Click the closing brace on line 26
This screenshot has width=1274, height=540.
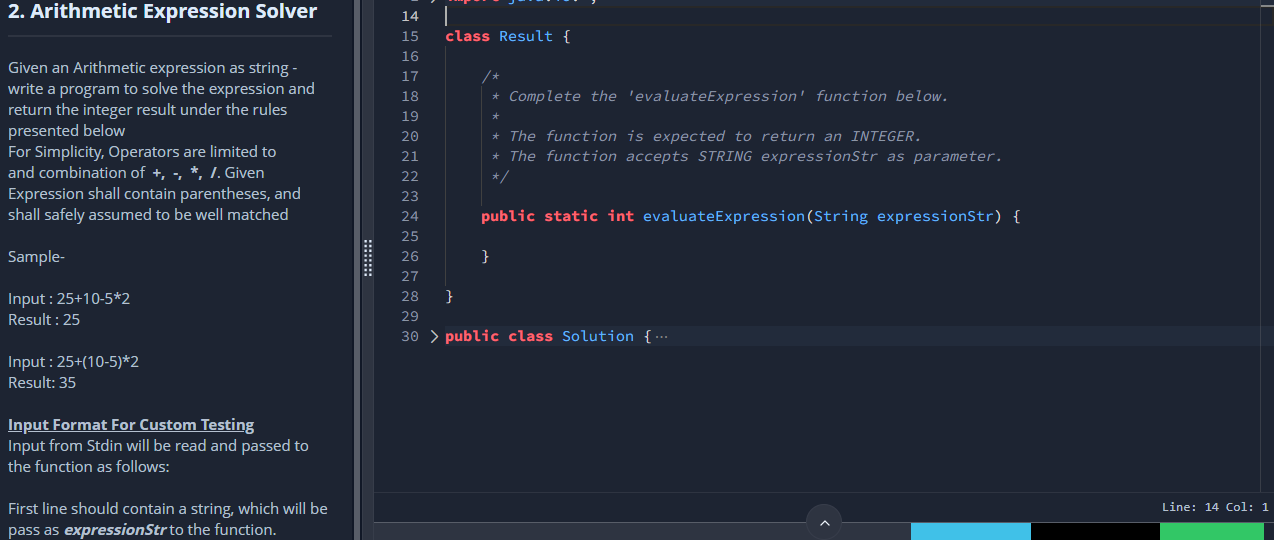(485, 256)
